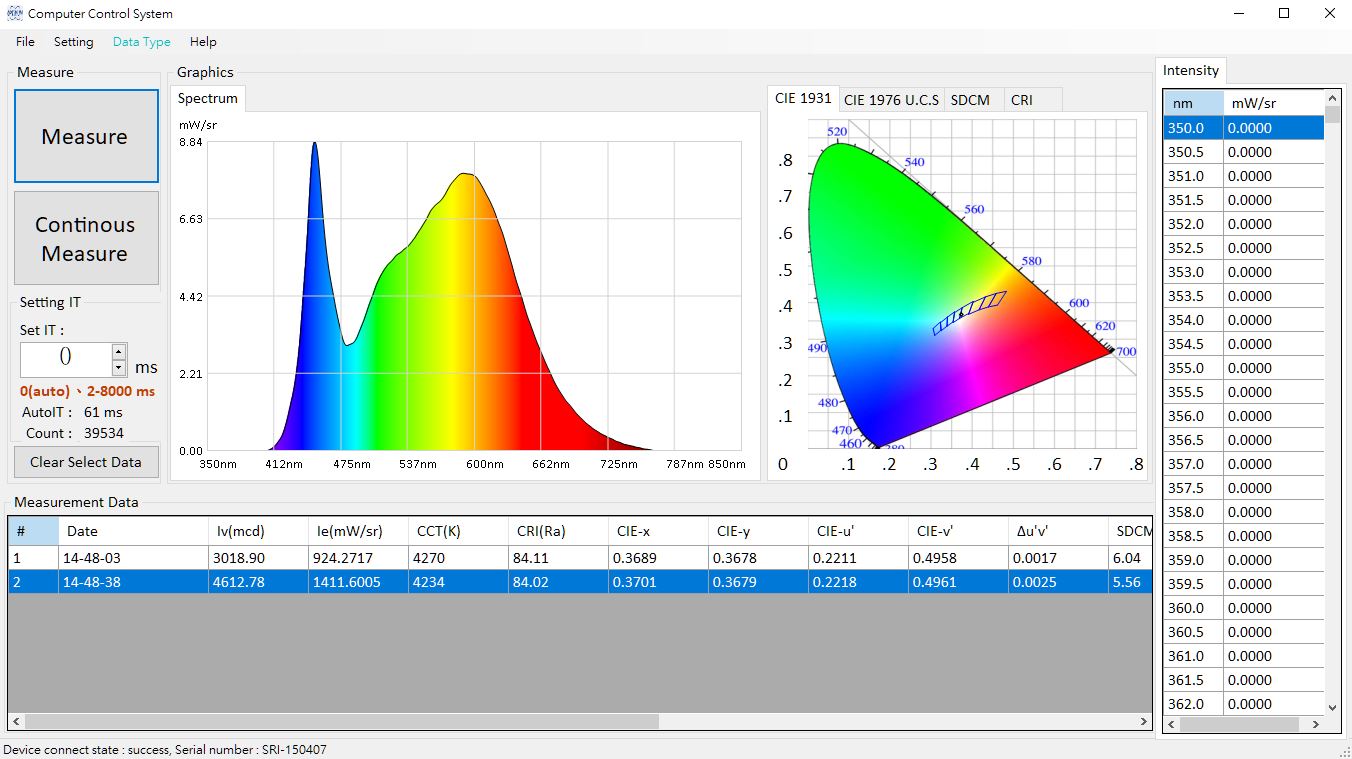The height and width of the screenshot is (759, 1352).
Task: Open the Setting menu
Action: coord(73,42)
